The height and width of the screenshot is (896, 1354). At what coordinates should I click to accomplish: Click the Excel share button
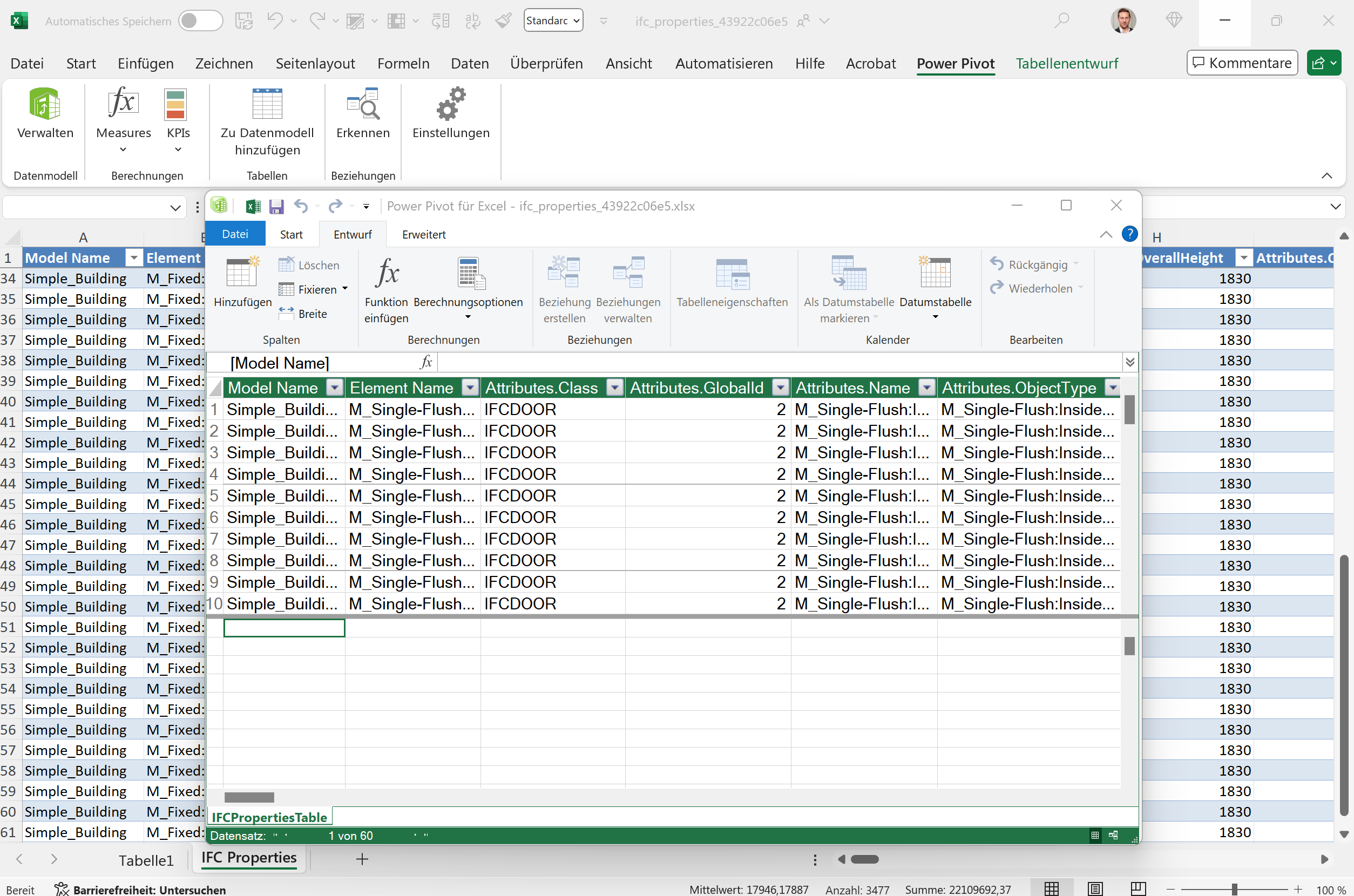[1324, 63]
